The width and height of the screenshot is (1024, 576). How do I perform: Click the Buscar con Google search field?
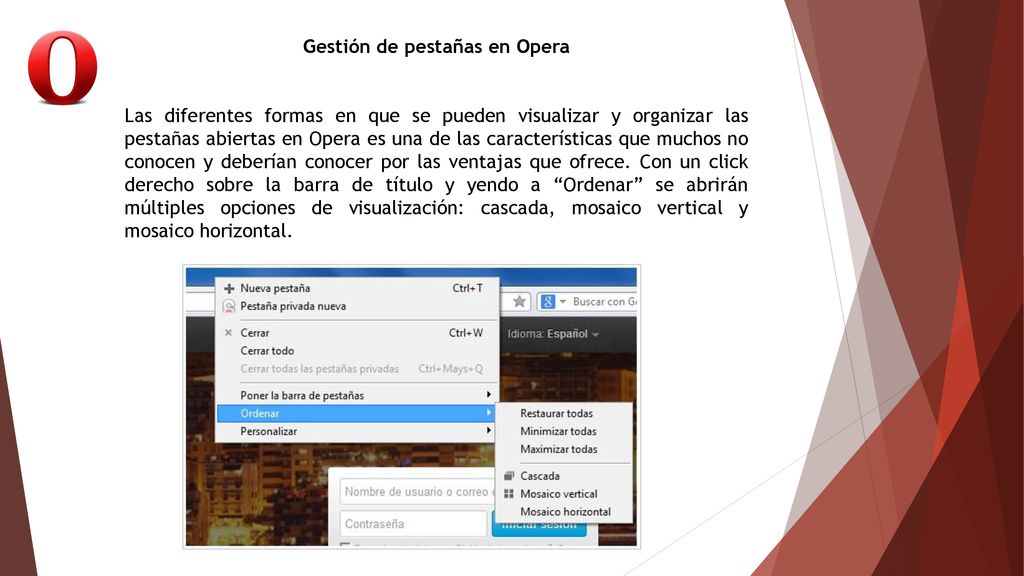pos(604,302)
